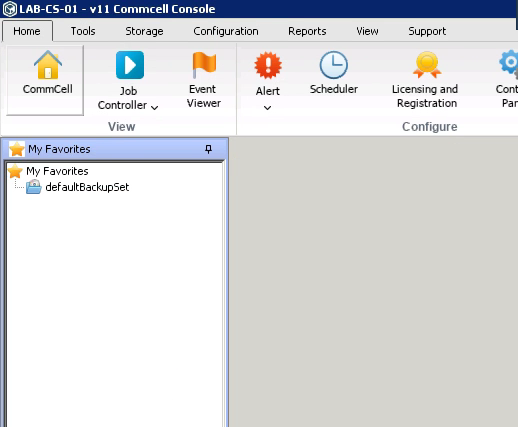This screenshot has width=518, height=427.
Task: Click the Commcell Console title bar logo
Action: click(x=10, y=9)
